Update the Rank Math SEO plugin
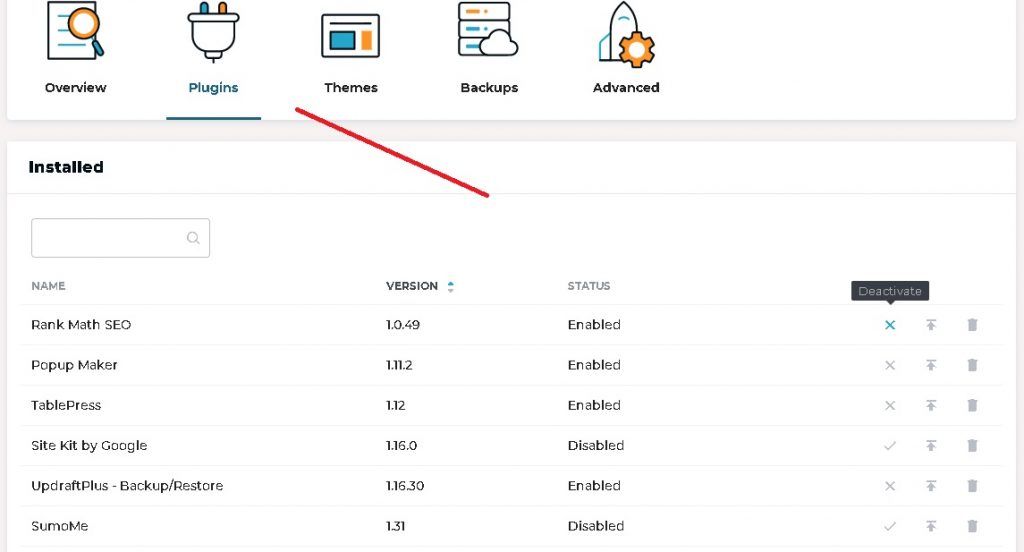This screenshot has width=1024, height=552. 931,325
